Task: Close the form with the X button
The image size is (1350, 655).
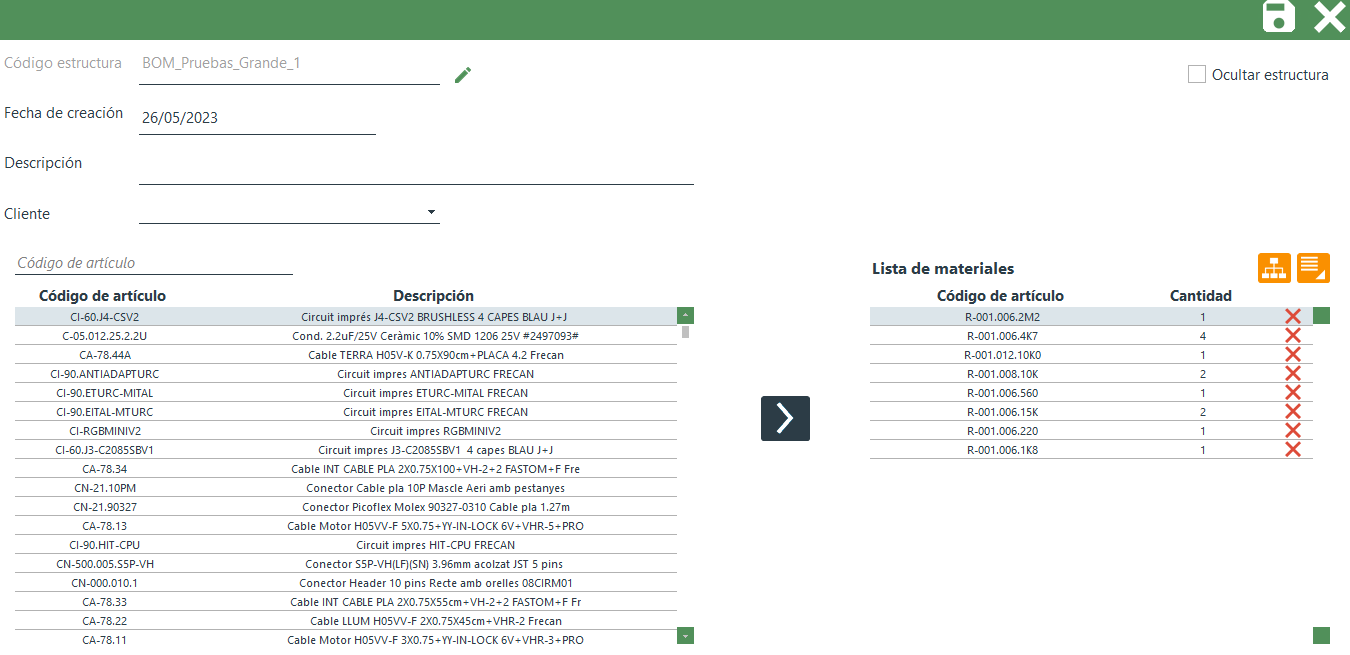Action: [1329, 17]
